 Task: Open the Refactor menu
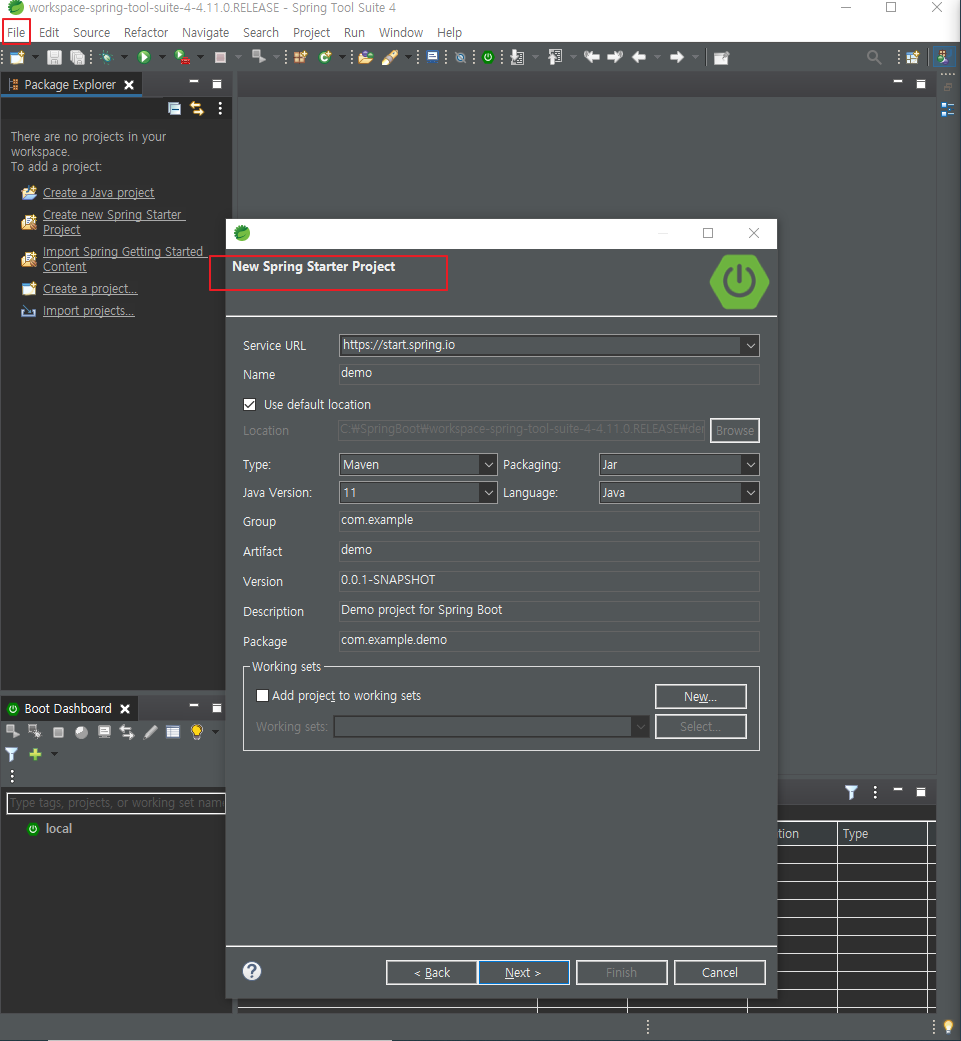[x=145, y=33]
